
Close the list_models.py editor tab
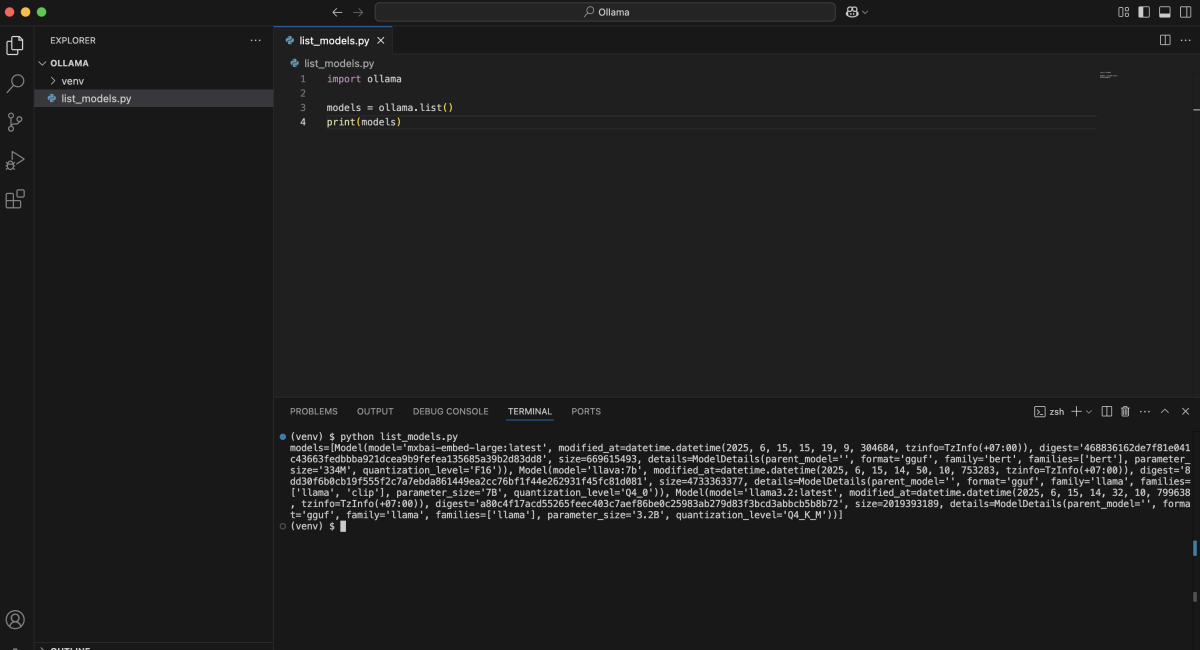(x=381, y=41)
